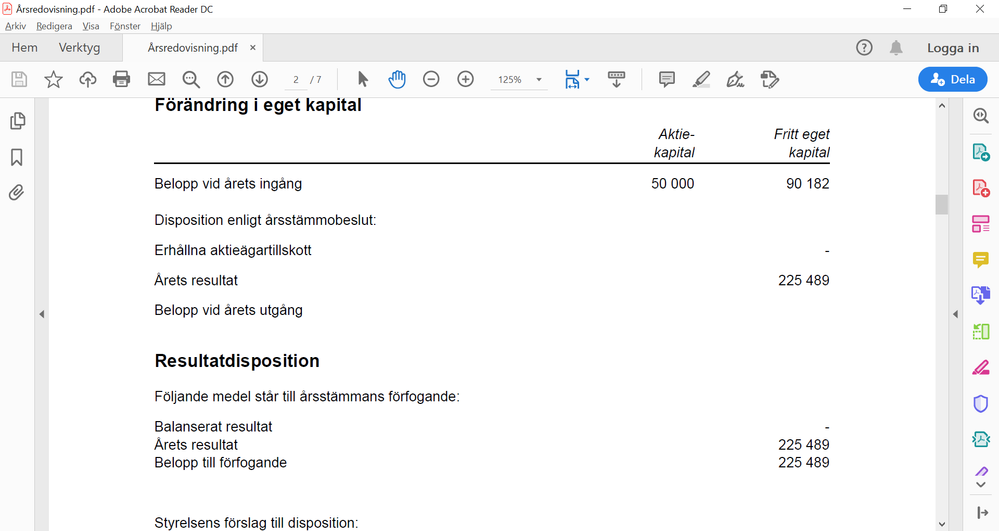Upload file to cloud icon
The height and width of the screenshot is (531, 999).
pos(88,80)
